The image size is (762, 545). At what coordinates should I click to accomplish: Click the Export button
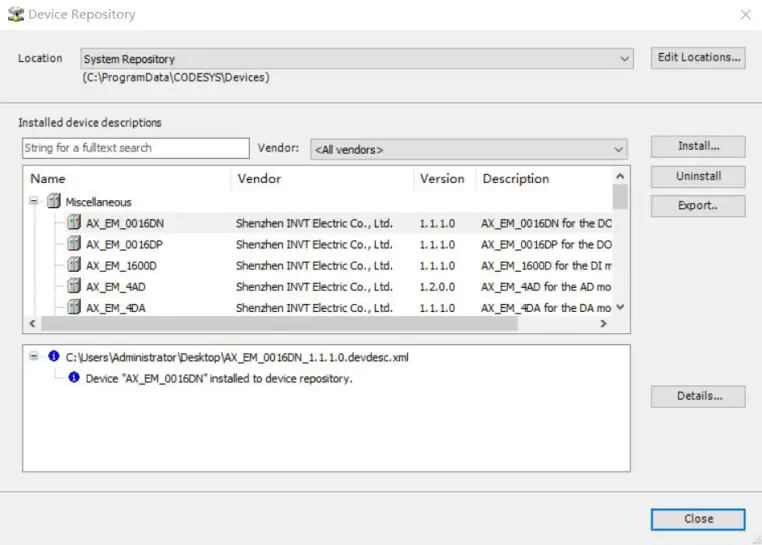tap(698, 206)
